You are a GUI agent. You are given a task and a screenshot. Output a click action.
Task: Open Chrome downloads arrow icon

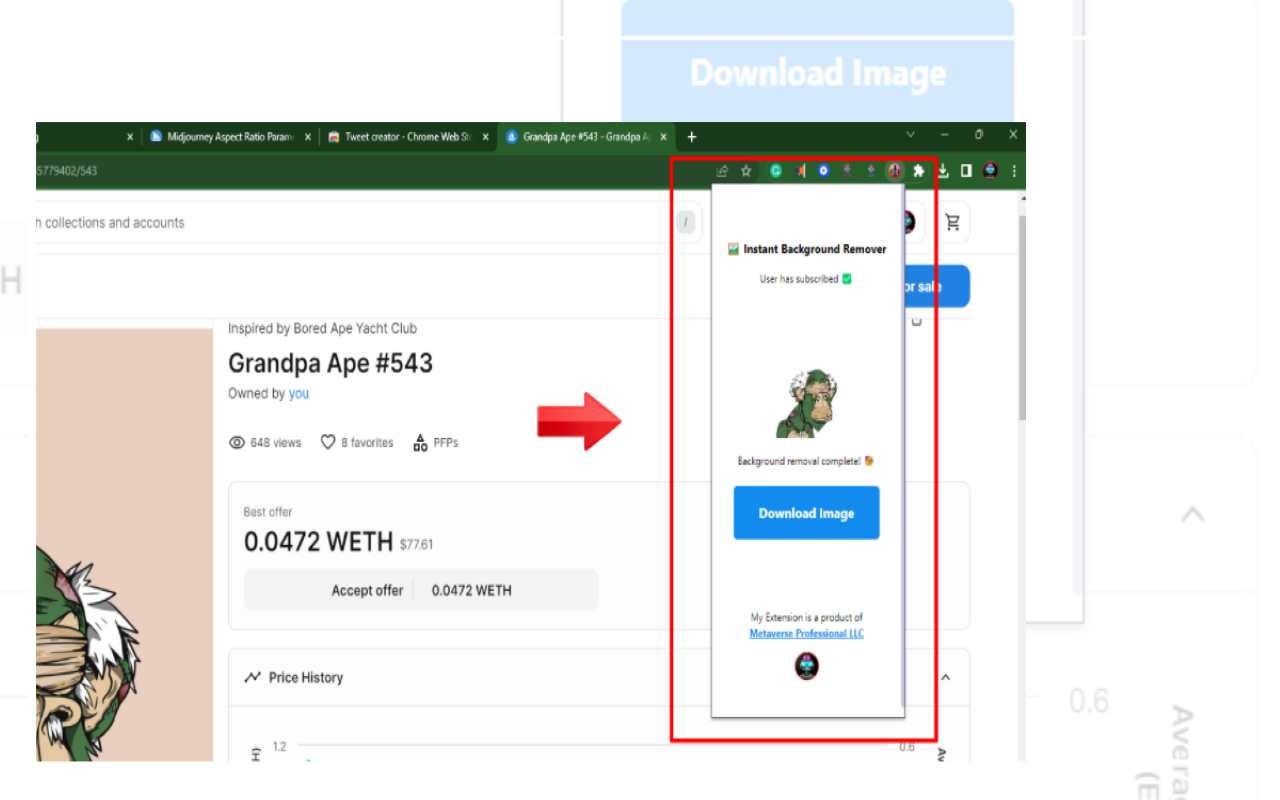pos(942,171)
